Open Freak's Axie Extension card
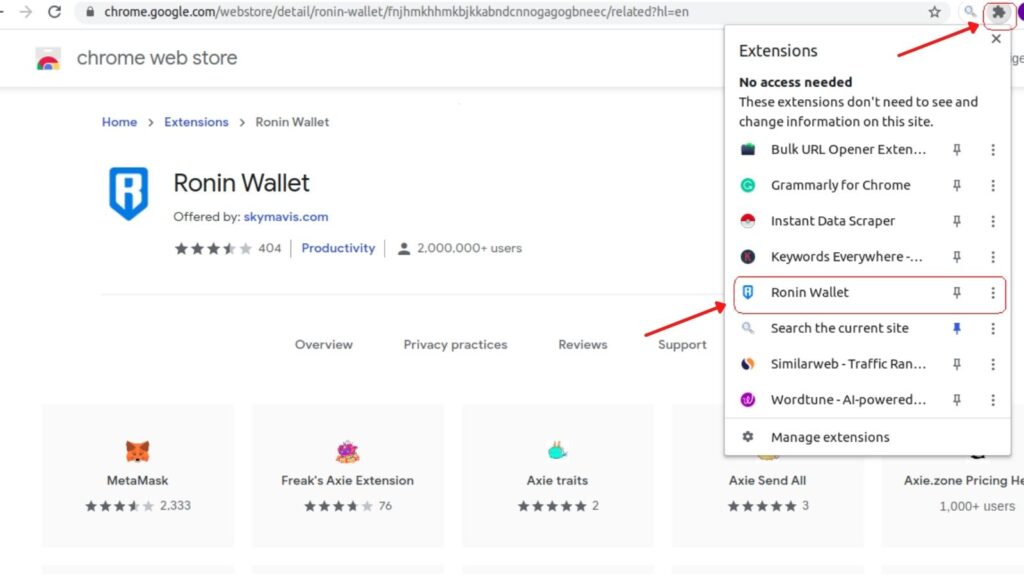Screen dimensions: 1024x576 point(347,475)
